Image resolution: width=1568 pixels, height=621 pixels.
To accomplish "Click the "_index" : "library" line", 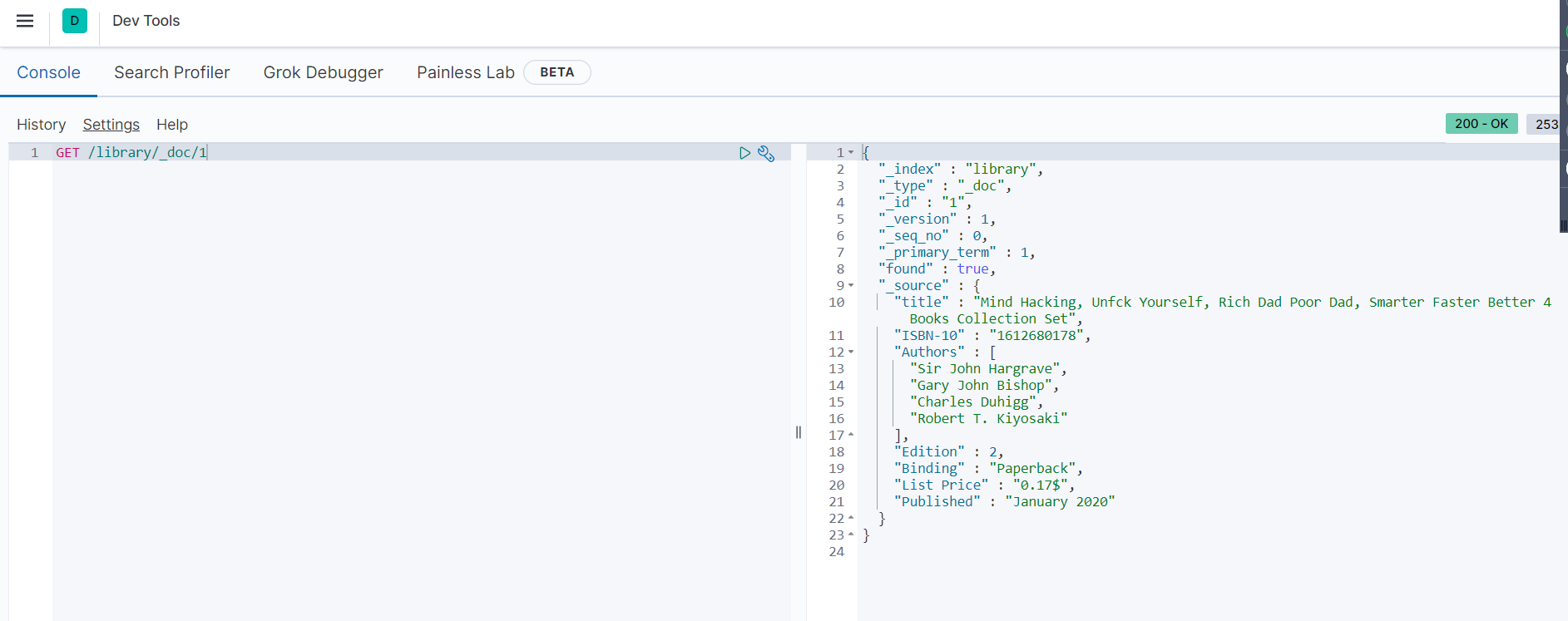I will (961, 170).
